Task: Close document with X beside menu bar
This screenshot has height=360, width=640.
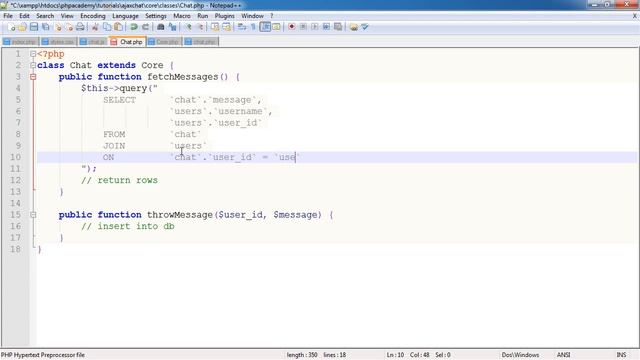Action: (635, 16)
